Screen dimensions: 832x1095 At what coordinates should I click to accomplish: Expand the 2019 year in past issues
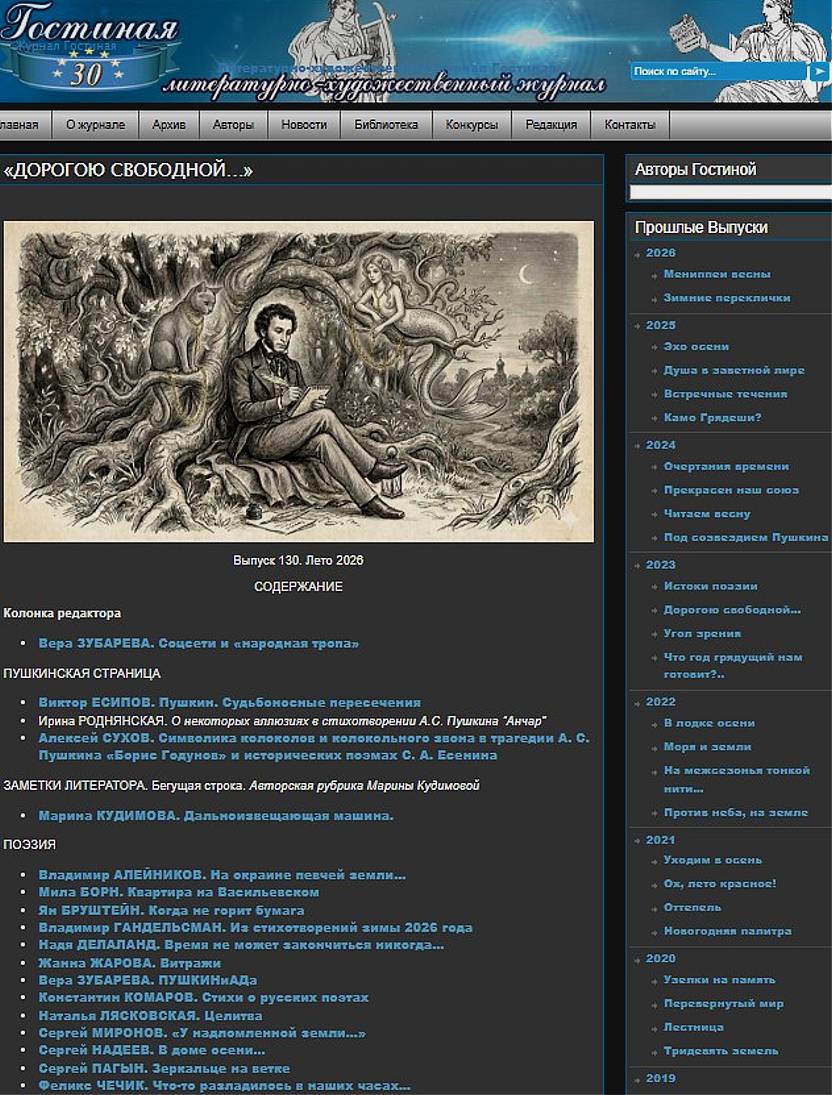[x=661, y=1078]
